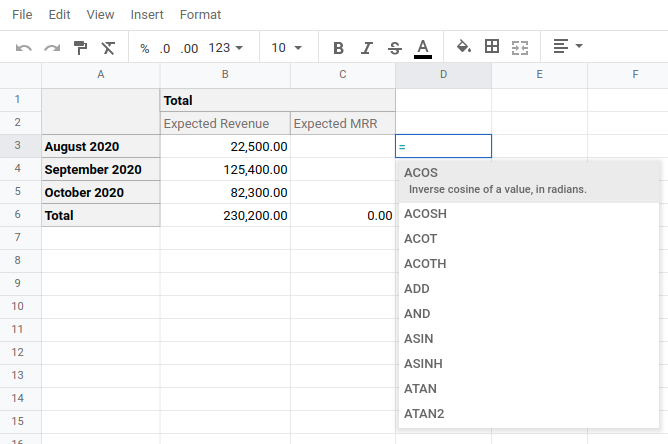Click the Expected MRR cell

pyautogui.click(x=343, y=124)
